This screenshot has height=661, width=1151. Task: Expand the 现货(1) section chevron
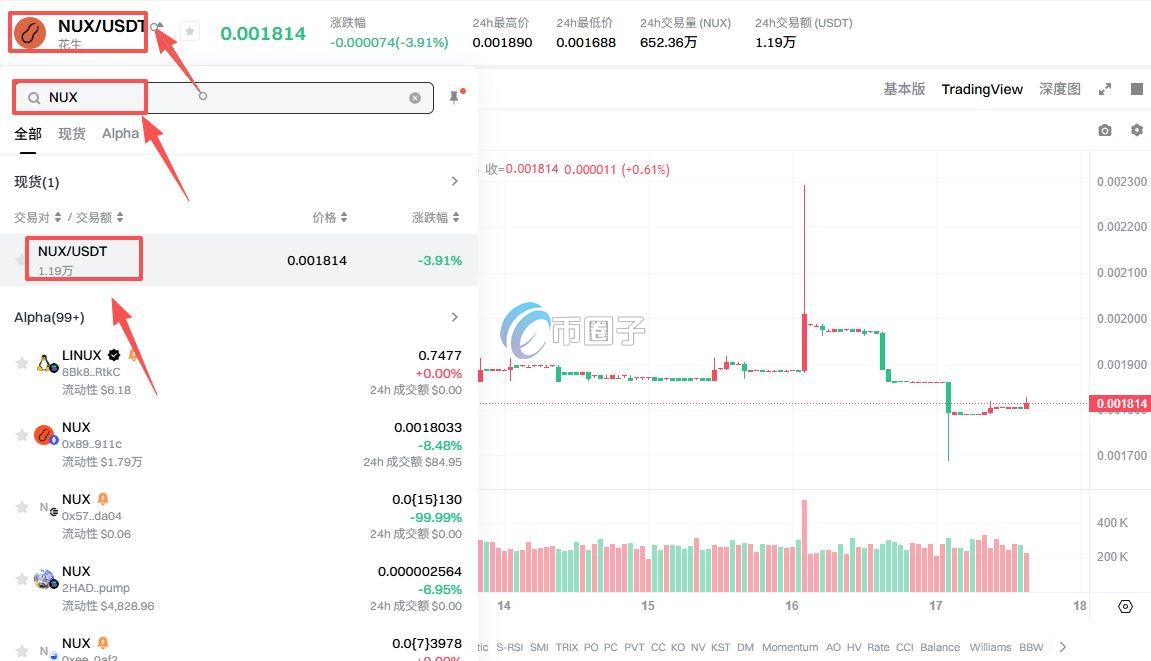(x=455, y=182)
